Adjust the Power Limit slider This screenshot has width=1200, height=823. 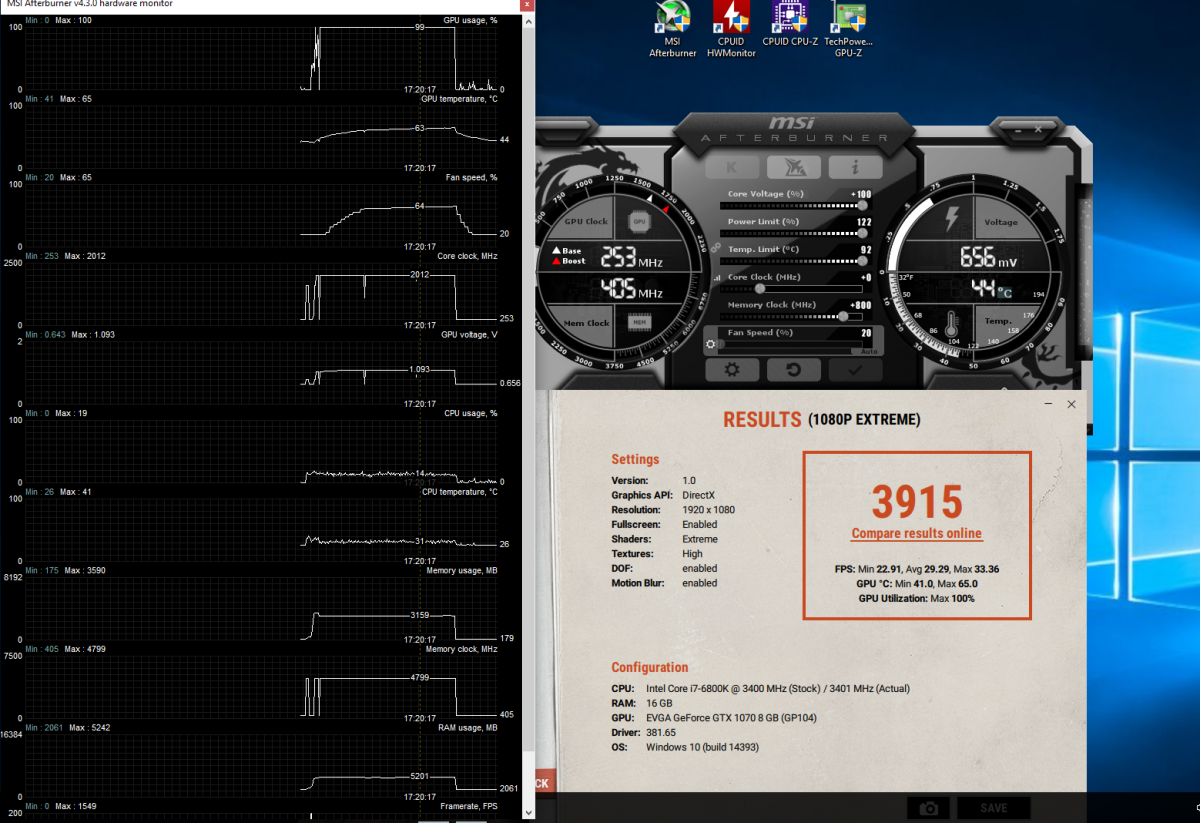point(794,233)
